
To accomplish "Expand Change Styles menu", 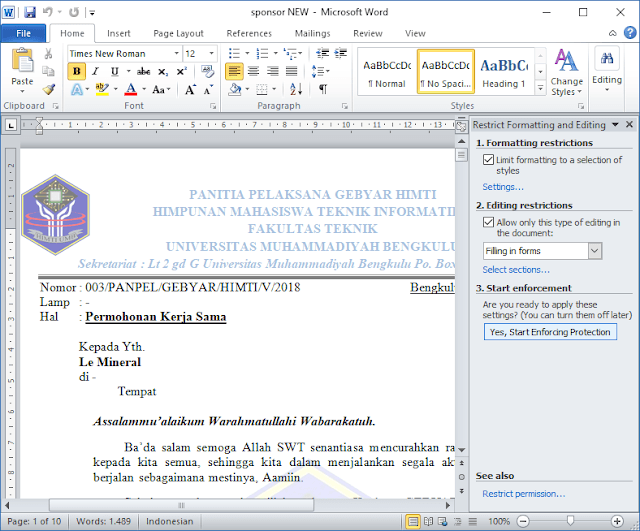I will (566, 72).
